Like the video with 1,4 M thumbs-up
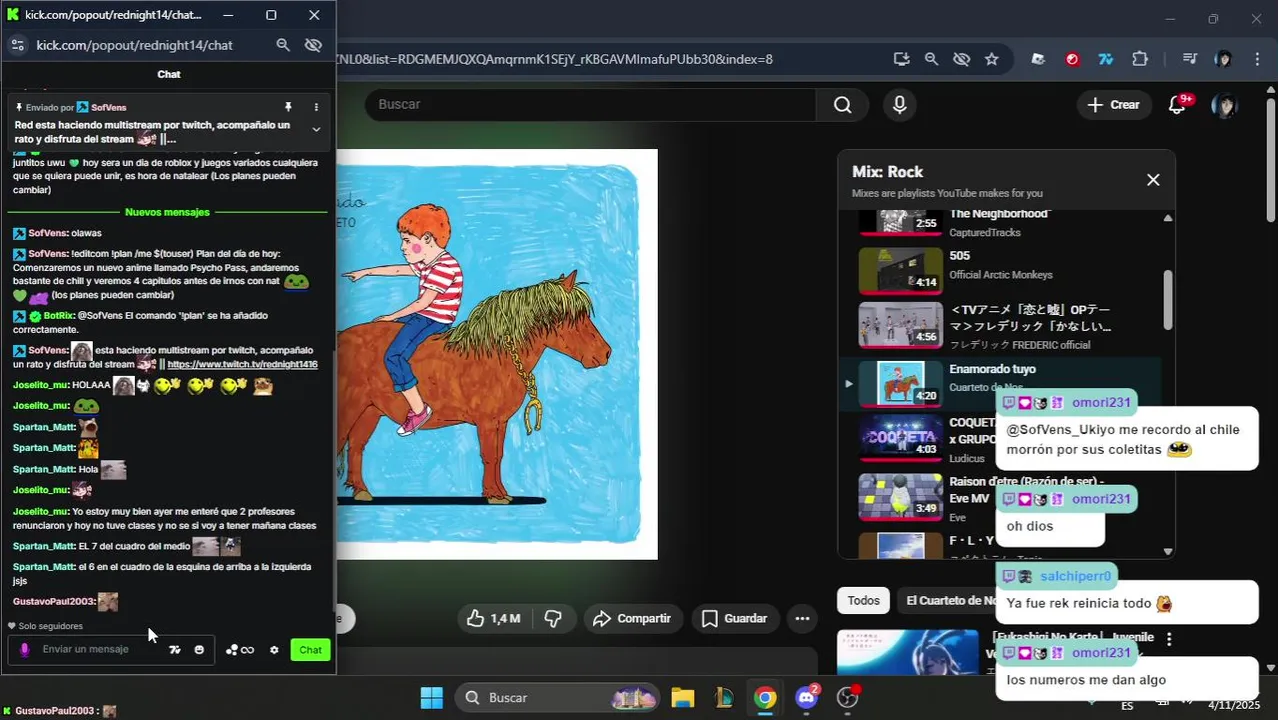The width and height of the screenshot is (1278, 720). (493, 619)
